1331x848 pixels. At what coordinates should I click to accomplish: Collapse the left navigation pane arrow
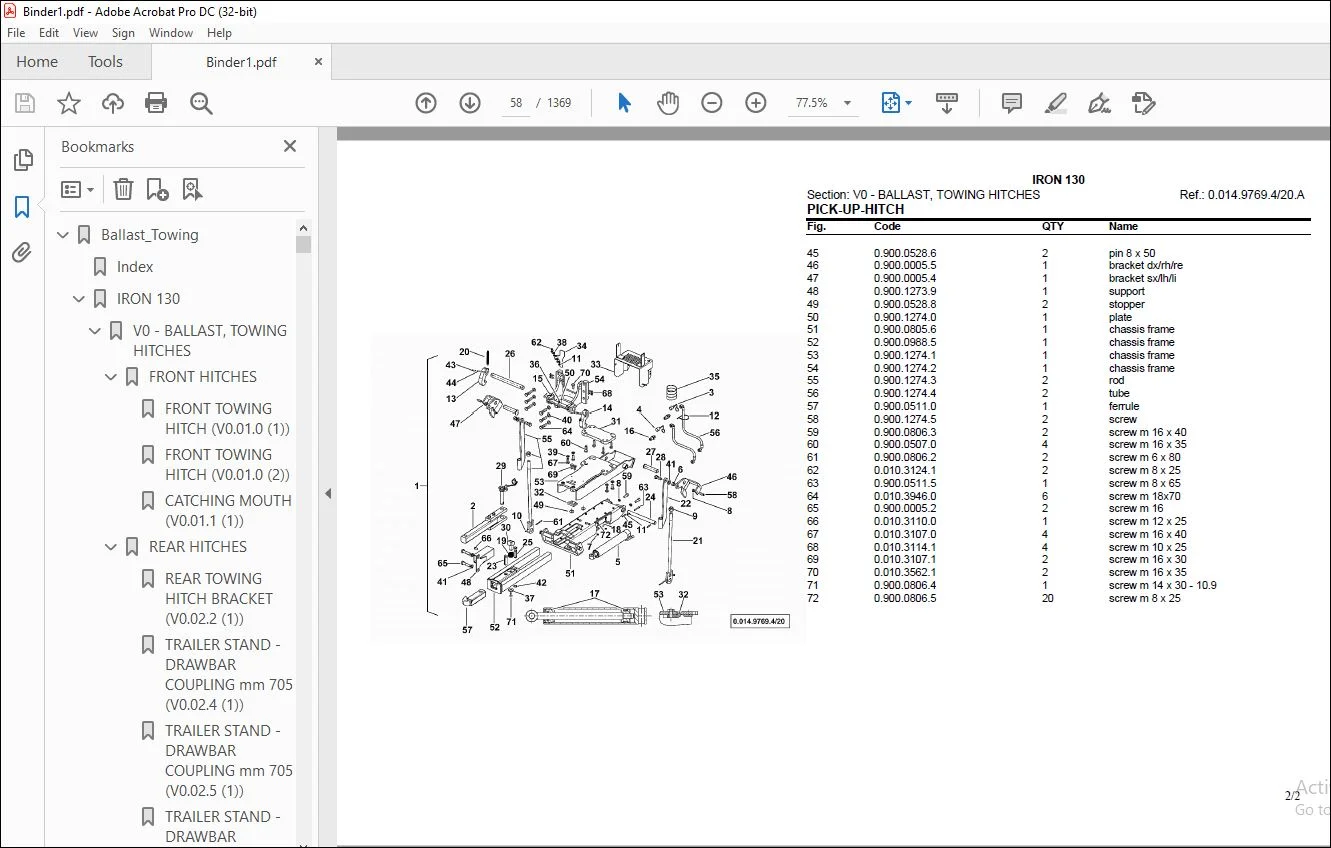(x=327, y=493)
